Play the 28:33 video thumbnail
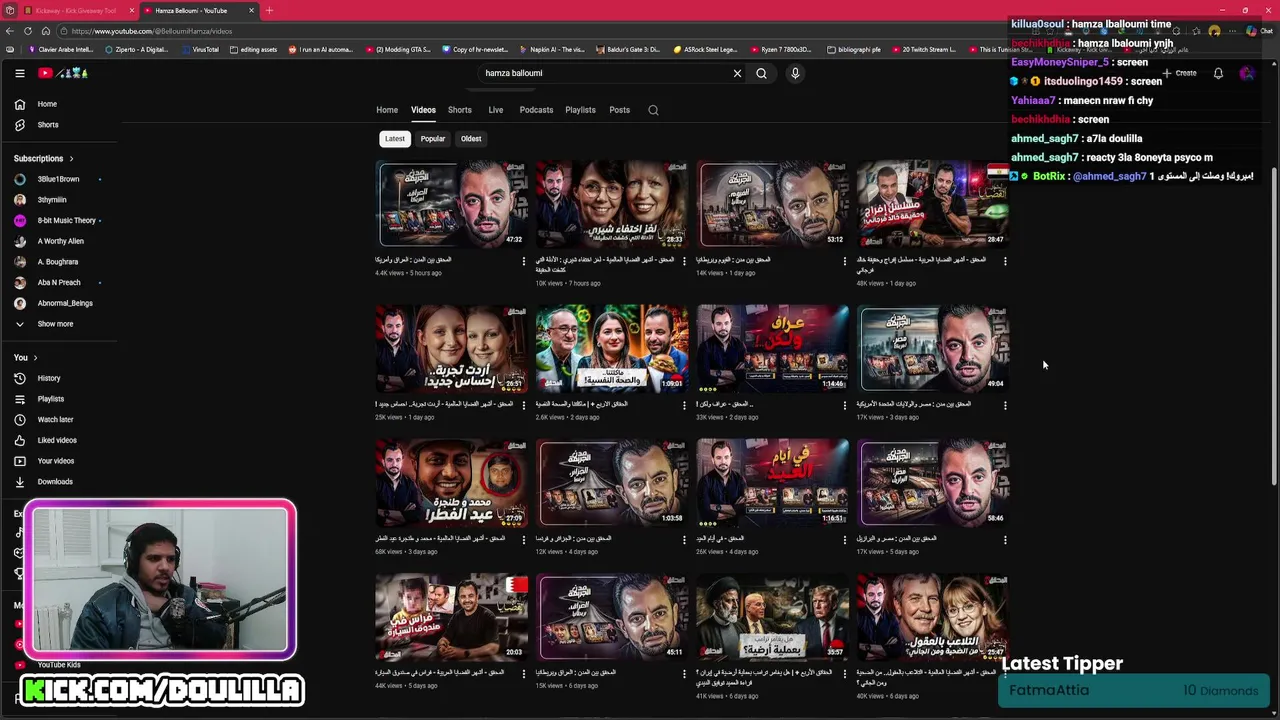This screenshot has width=1280, height=720. pyautogui.click(x=612, y=203)
